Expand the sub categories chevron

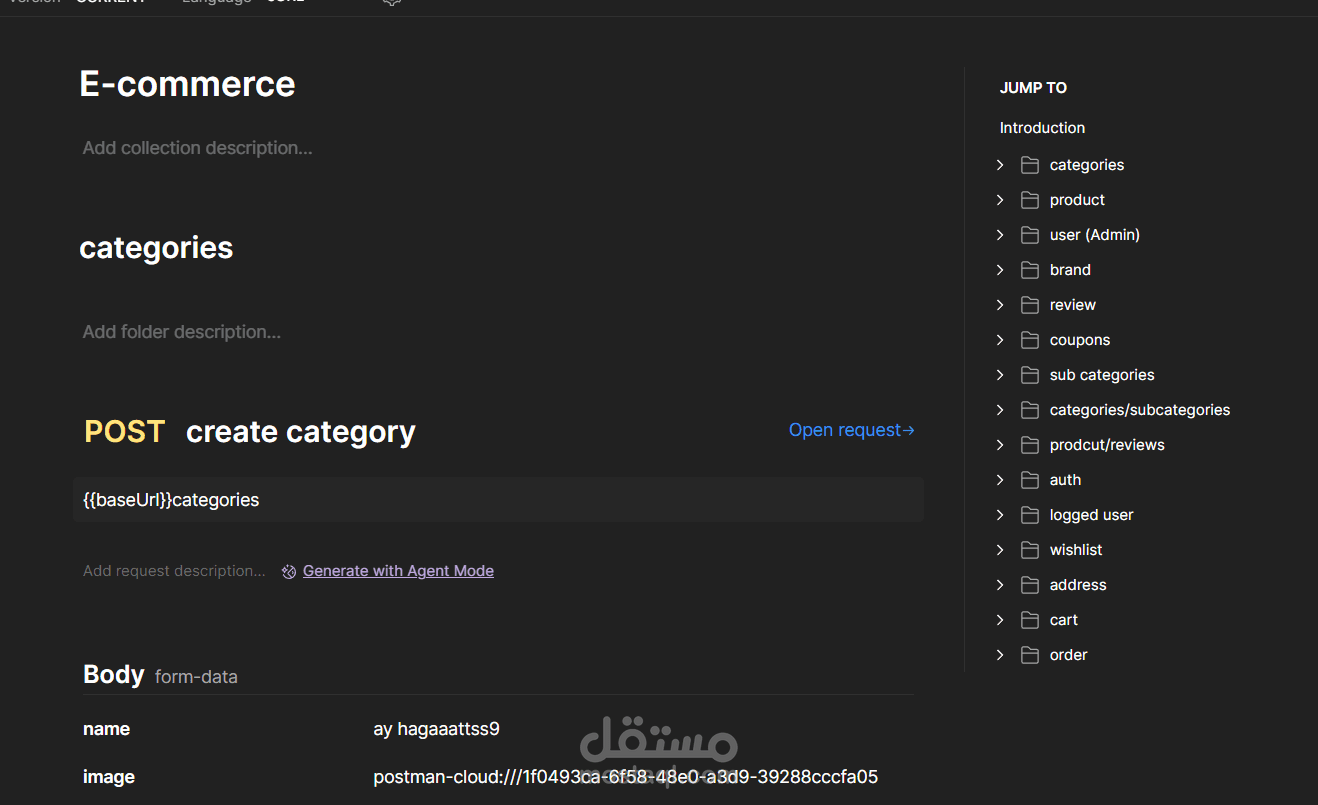[1000, 375]
